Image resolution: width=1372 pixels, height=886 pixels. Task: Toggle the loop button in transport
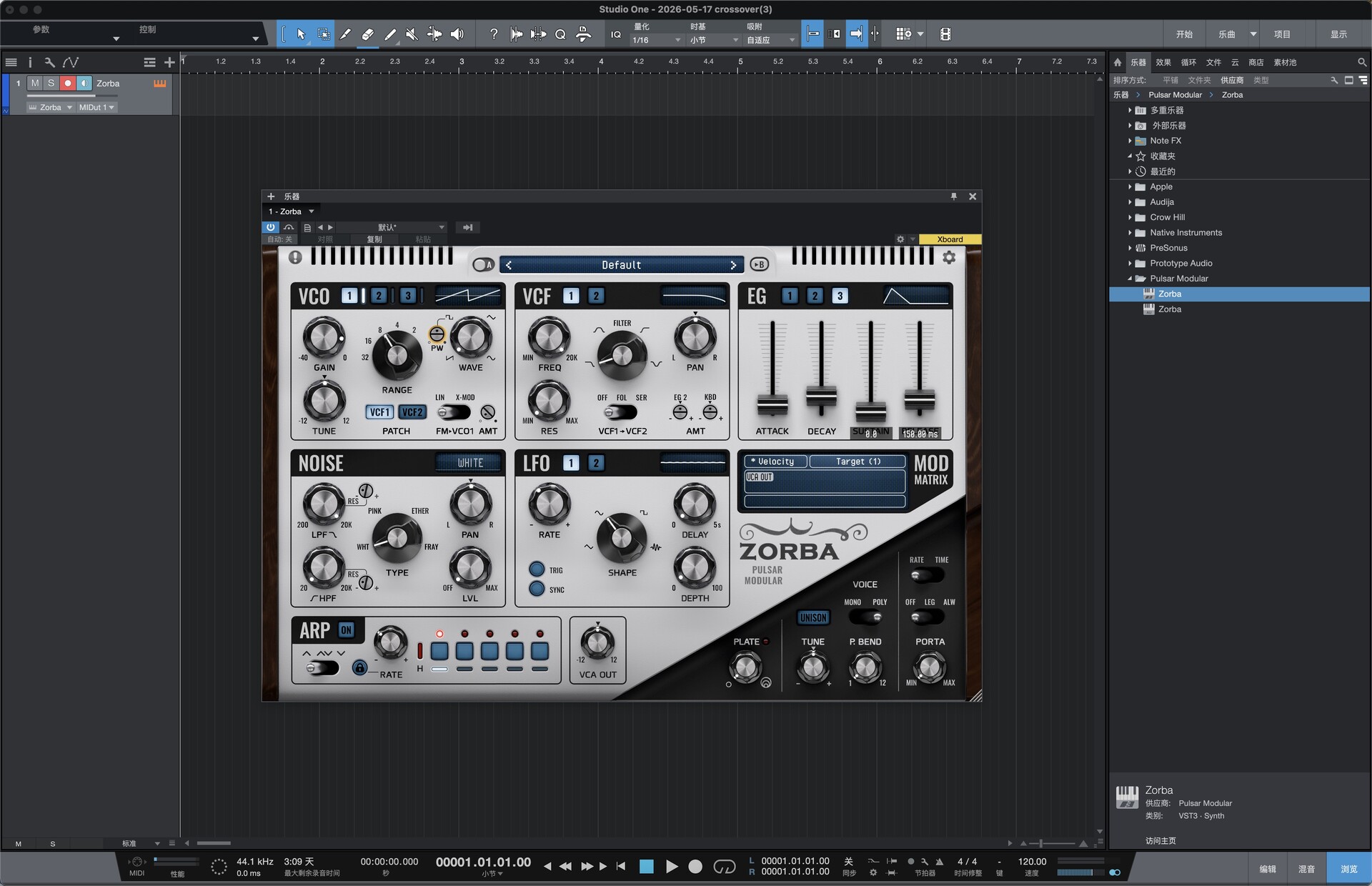click(x=725, y=867)
